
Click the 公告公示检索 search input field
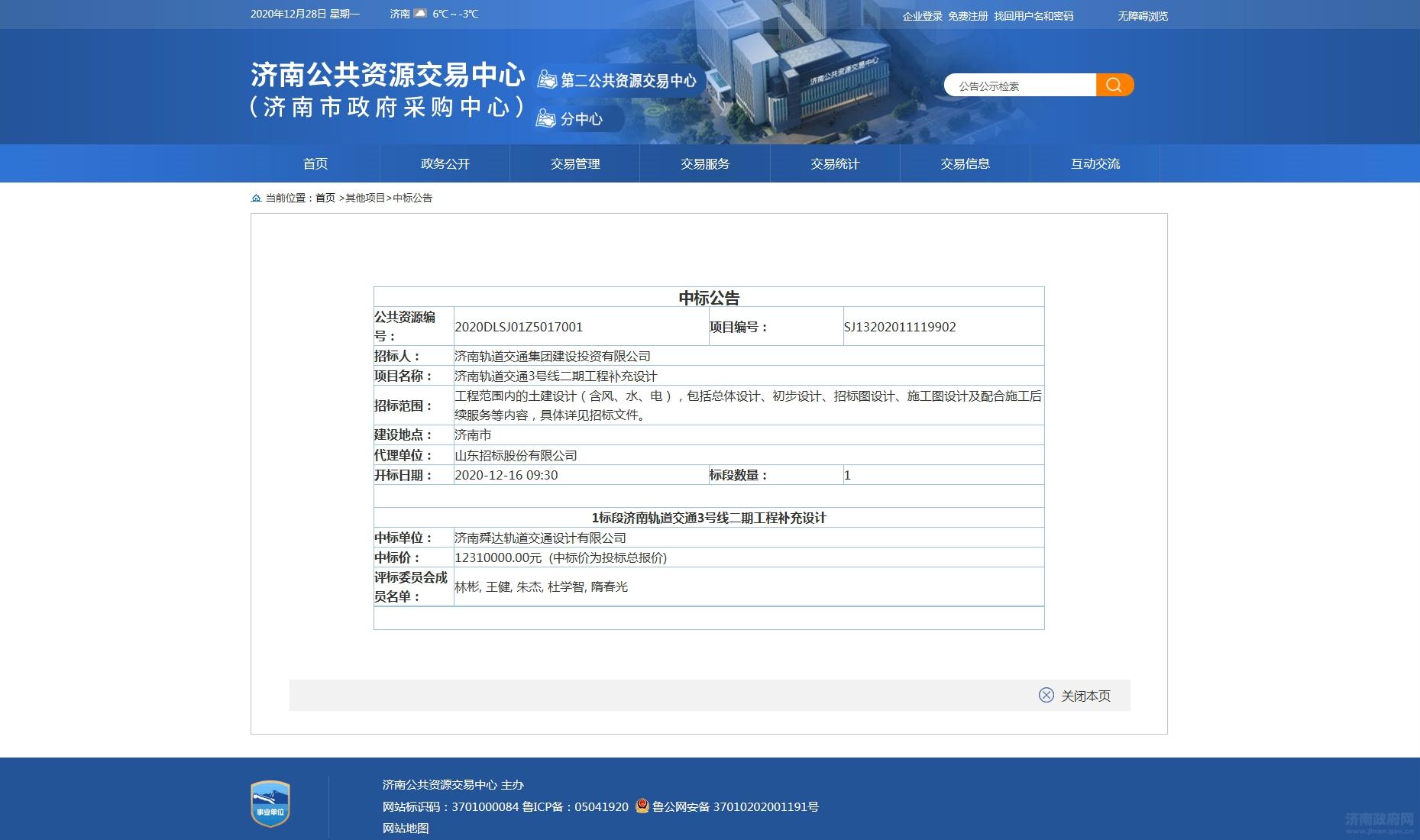pos(1020,86)
